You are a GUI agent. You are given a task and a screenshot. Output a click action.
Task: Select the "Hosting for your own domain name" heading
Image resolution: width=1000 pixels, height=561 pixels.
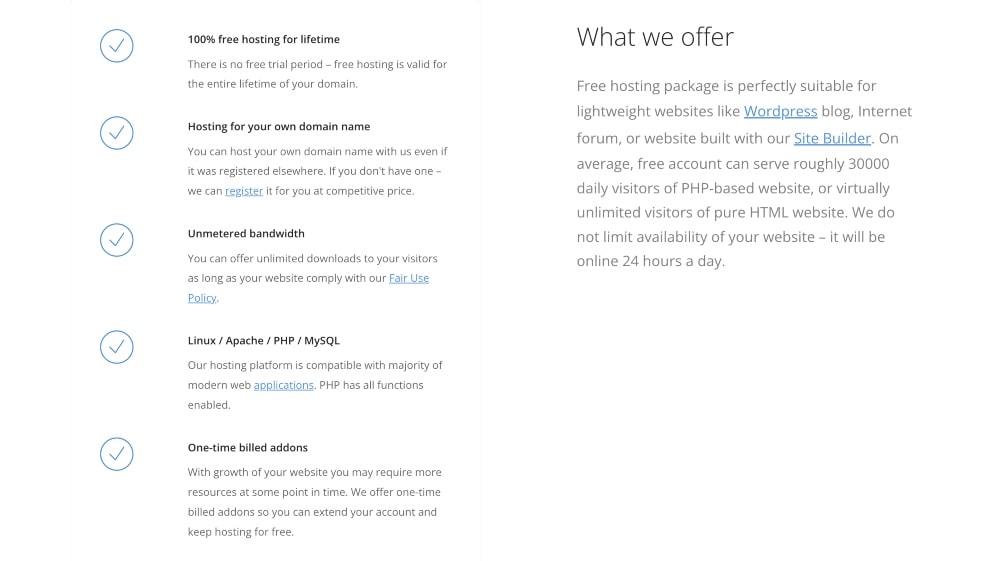[x=278, y=127]
